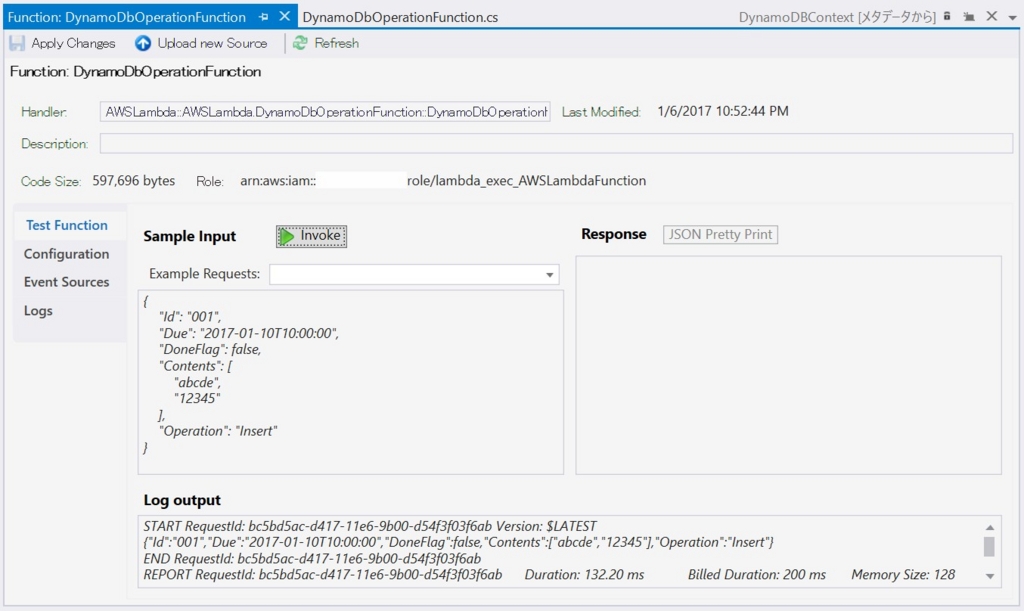The width and height of the screenshot is (1024, 611).
Task: Open the Logs section
Action: (38, 311)
